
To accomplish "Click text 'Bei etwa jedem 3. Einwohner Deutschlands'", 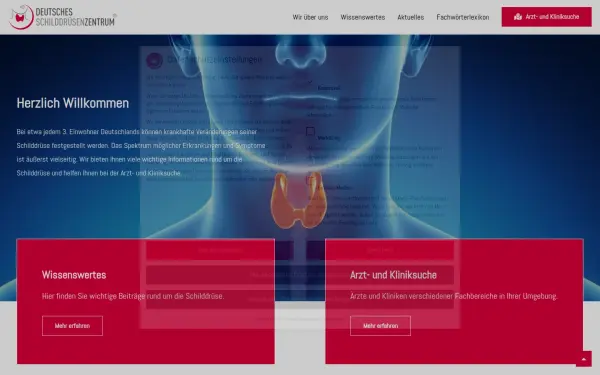I will 78,132.
